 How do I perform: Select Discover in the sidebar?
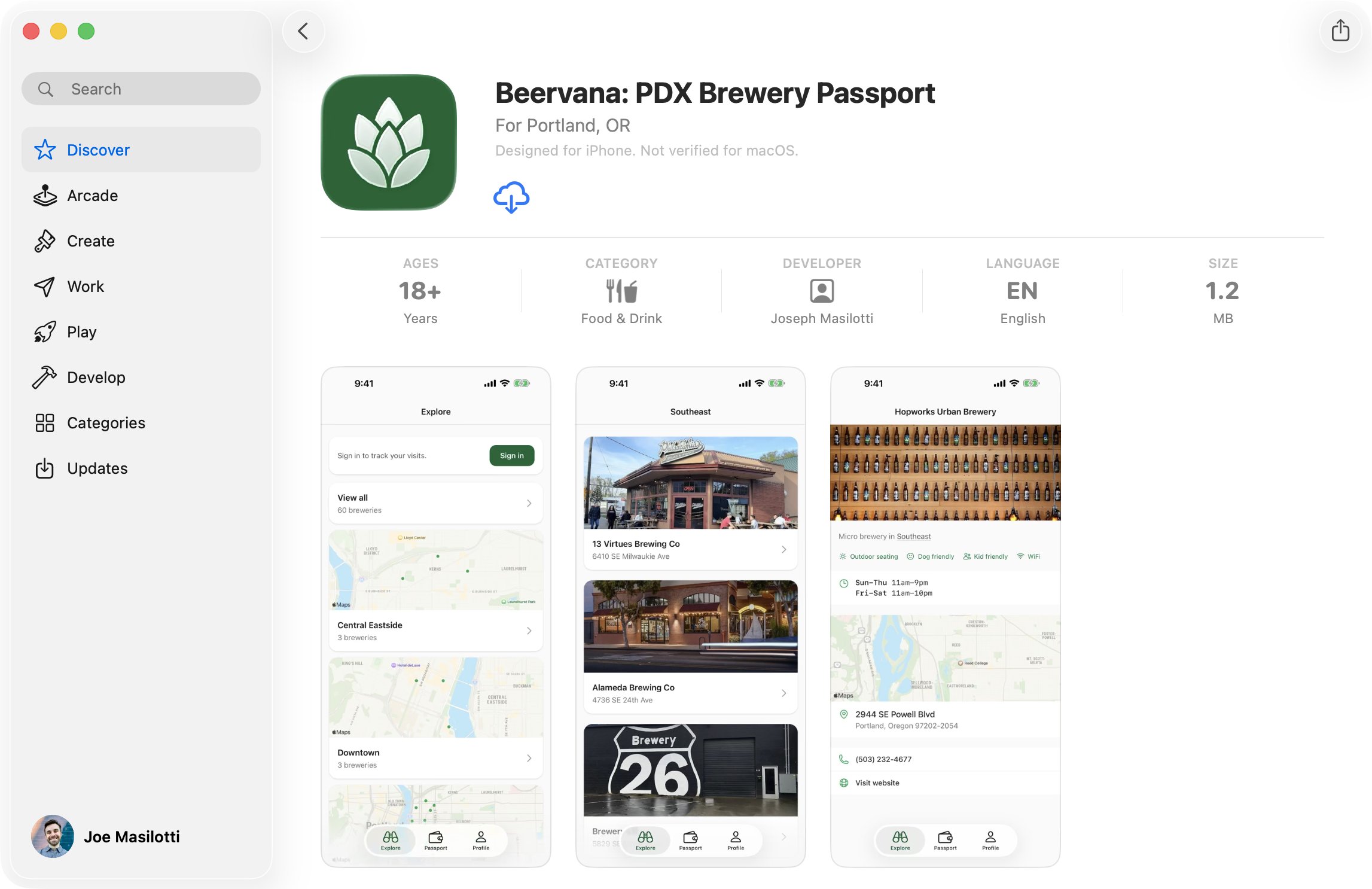141,150
